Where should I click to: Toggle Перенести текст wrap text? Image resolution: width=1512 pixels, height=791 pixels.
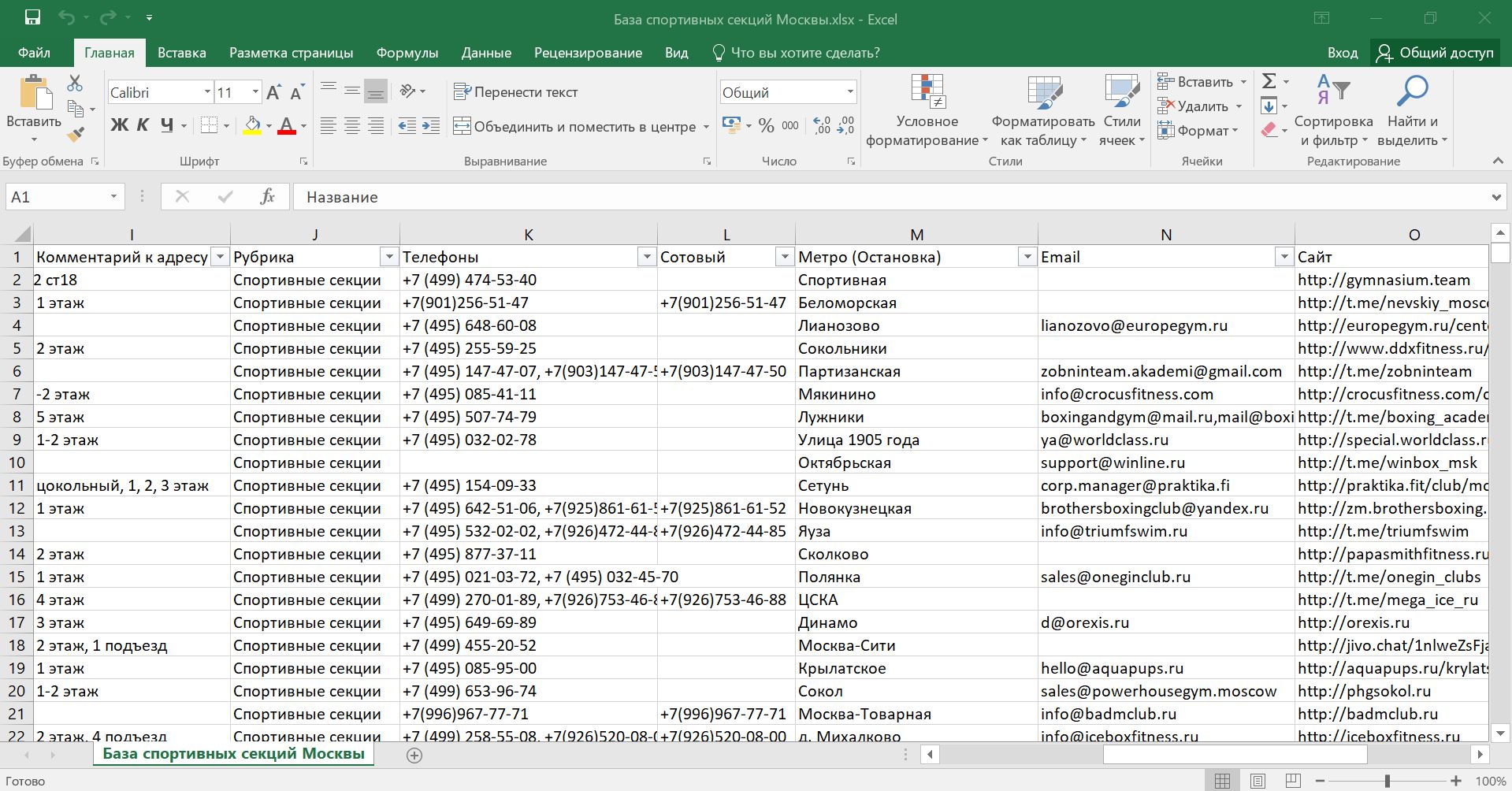(516, 92)
